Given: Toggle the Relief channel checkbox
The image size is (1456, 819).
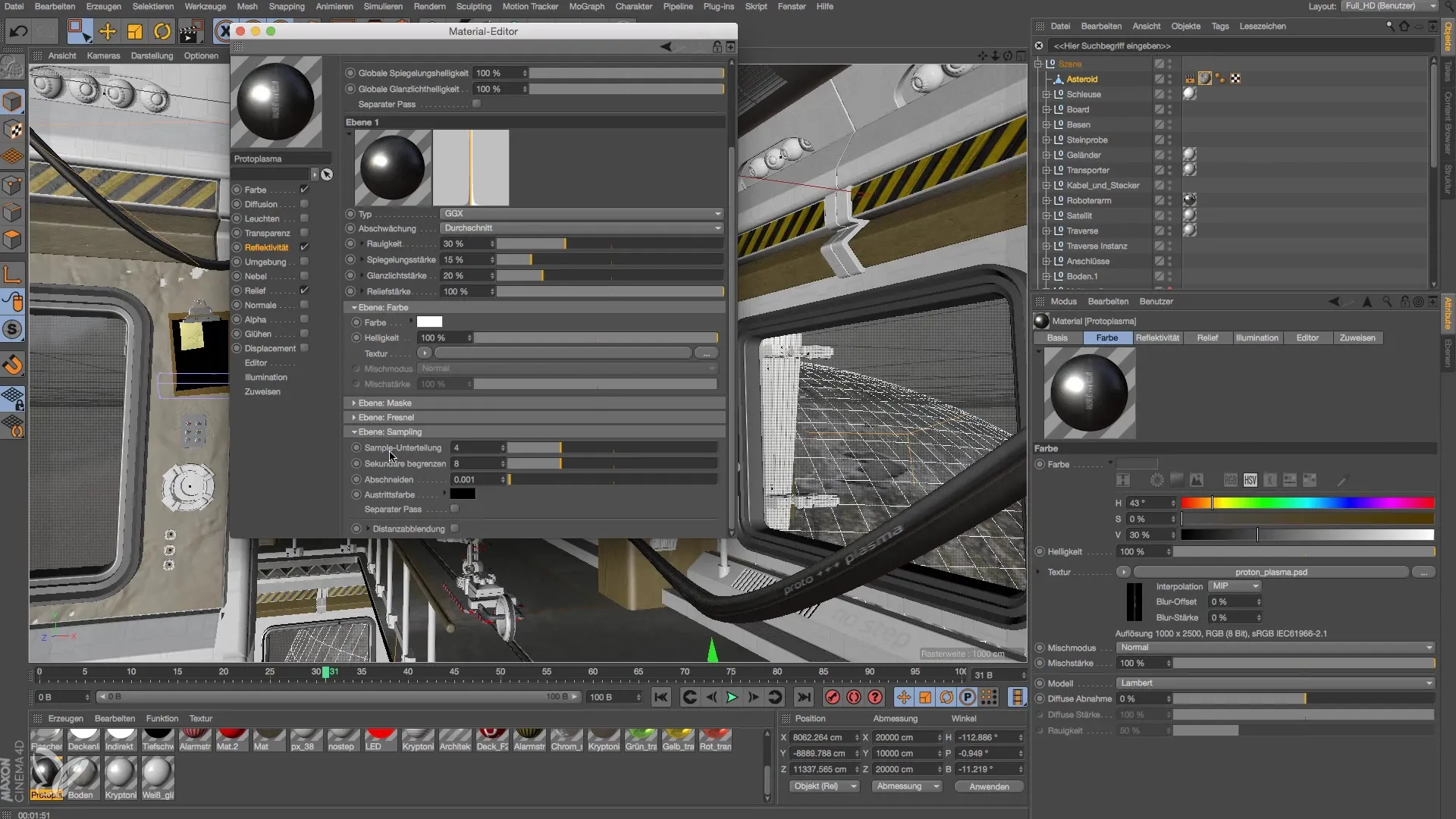Looking at the screenshot, I should 304,290.
